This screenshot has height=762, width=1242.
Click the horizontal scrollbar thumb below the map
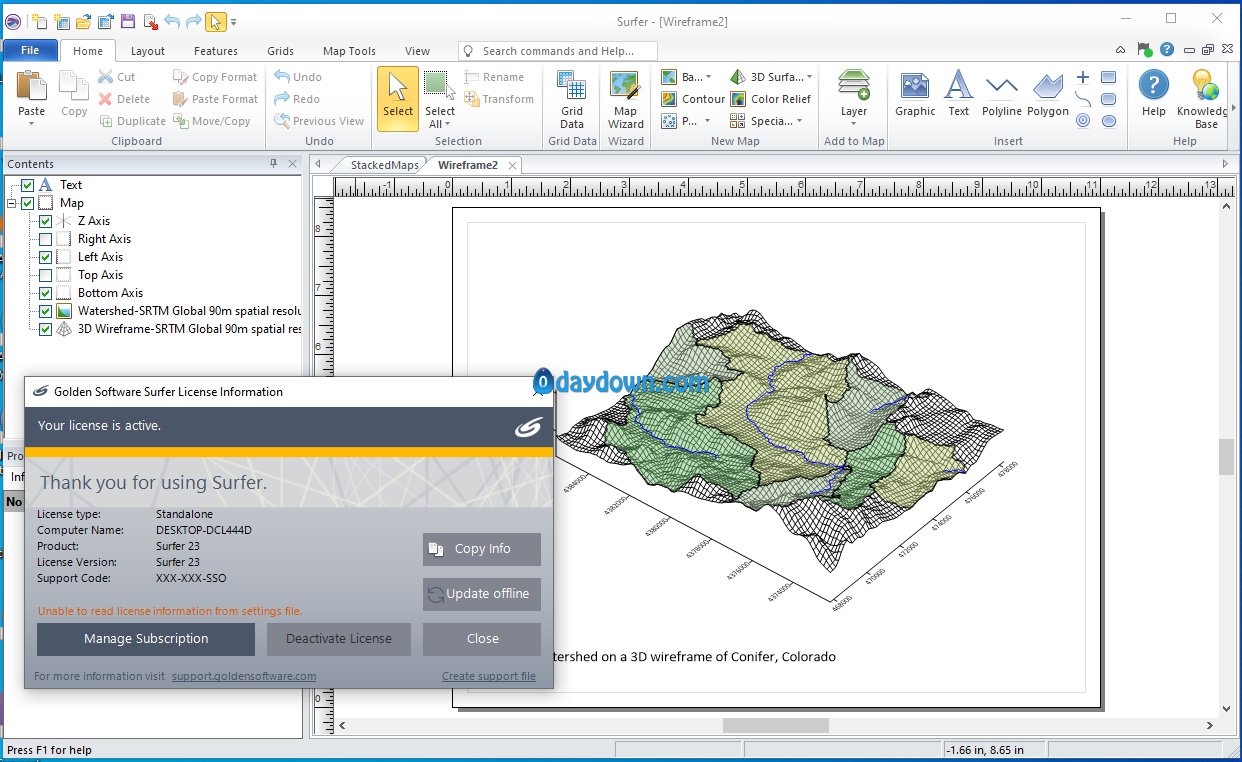pyautogui.click(x=776, y=725)
